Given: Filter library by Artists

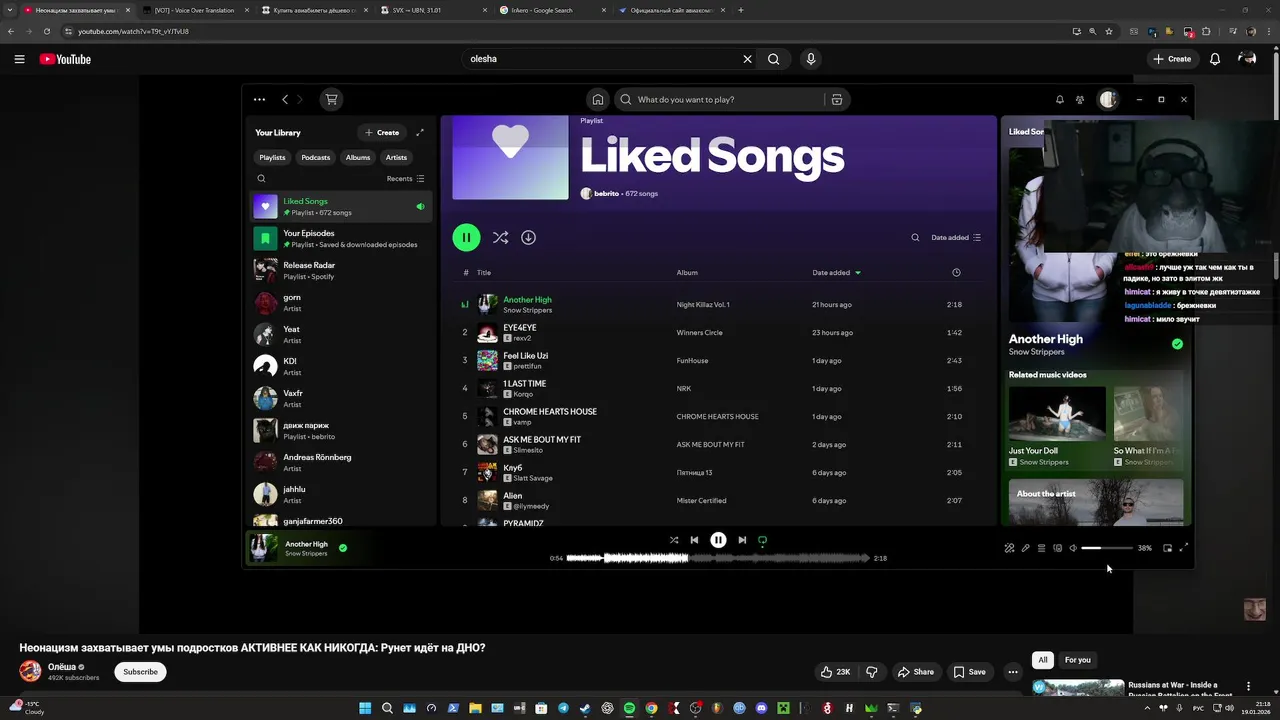Looking at the screenshot, I should coord(396,157).
